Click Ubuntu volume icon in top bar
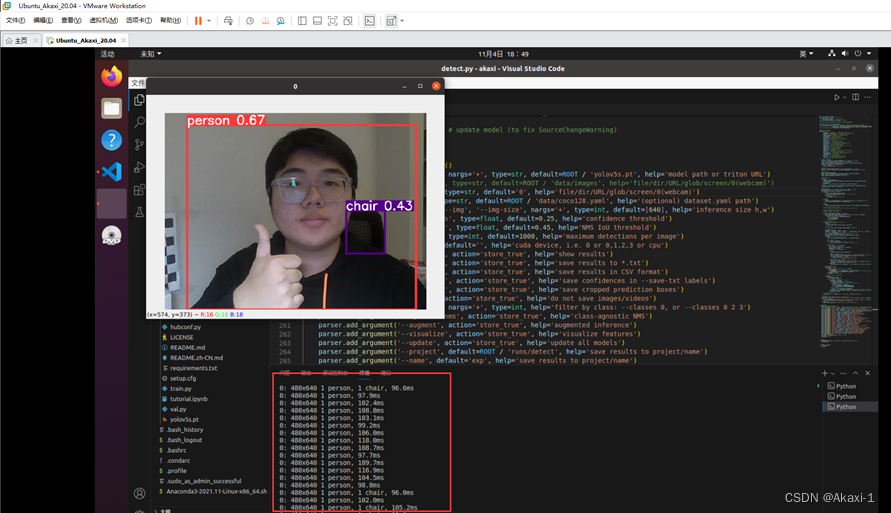The height and width of the screenshot is (513, 891). coord(845,53)
